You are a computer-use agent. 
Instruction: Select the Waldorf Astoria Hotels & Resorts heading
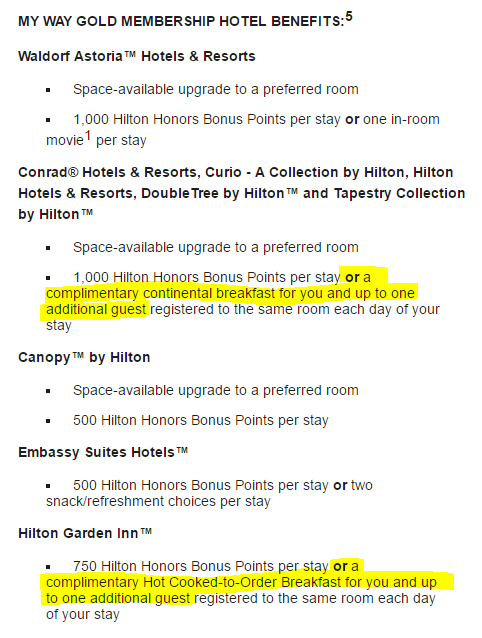click(x=137, y=56)
